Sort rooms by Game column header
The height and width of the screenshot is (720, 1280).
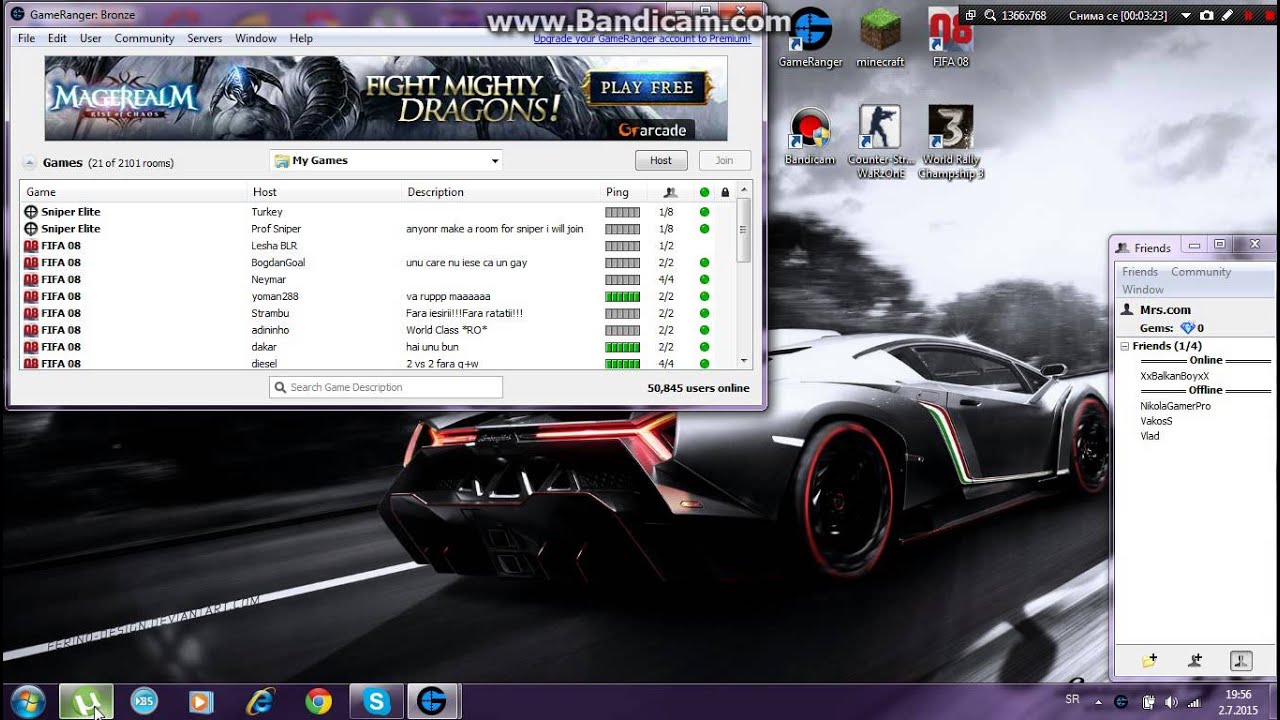click(133, 192)
